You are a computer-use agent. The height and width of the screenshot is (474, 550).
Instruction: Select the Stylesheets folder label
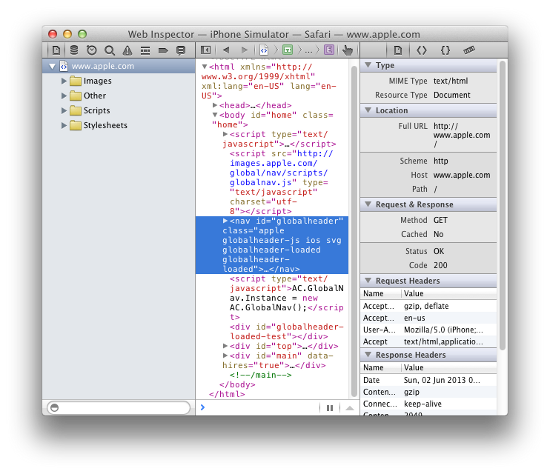pyautogui.click(x=105, y=125)
